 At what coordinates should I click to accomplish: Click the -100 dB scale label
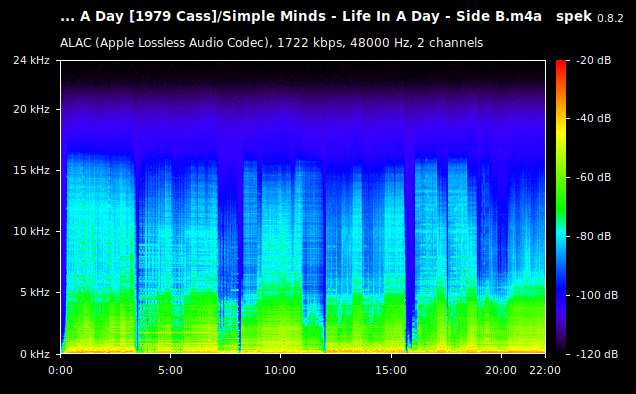pos(597,295)
